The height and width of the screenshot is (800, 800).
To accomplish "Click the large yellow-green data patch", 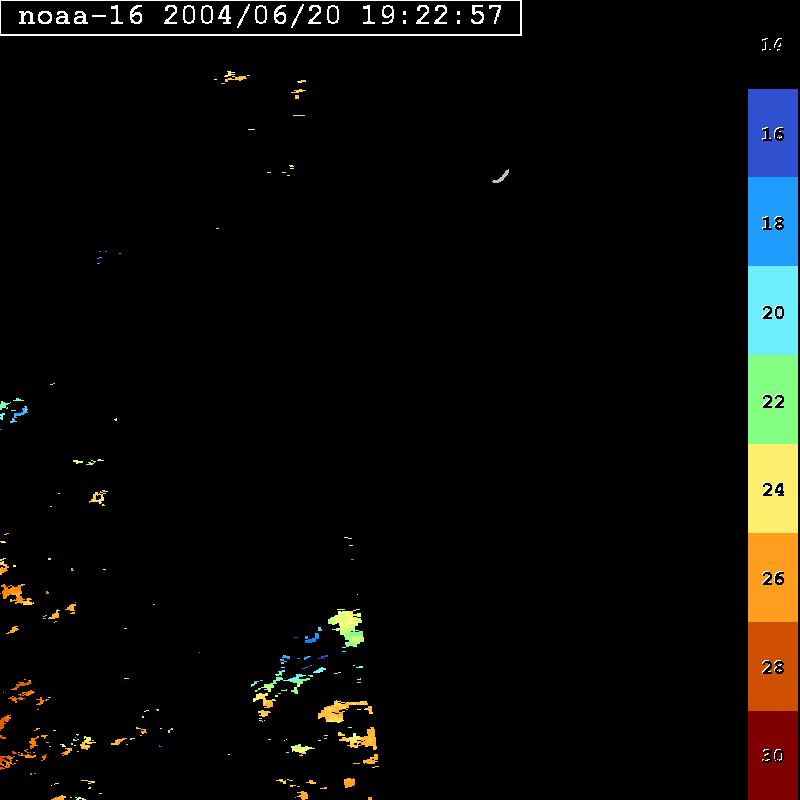I will 347,625.
